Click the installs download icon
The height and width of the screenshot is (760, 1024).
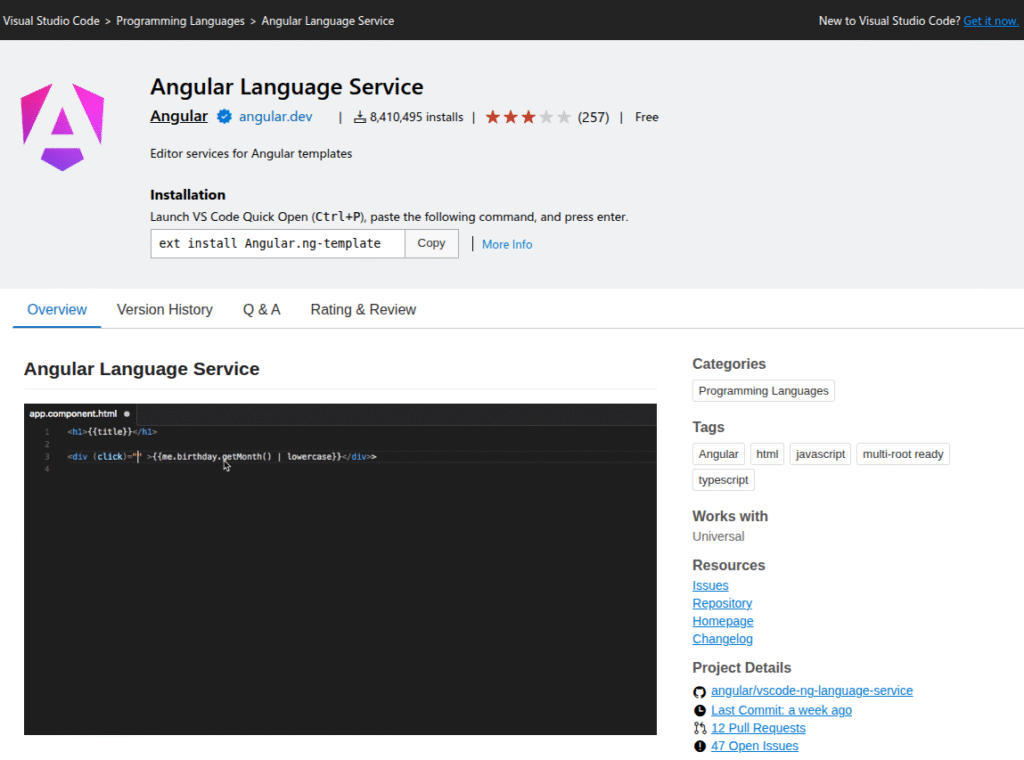coord(359,117)
